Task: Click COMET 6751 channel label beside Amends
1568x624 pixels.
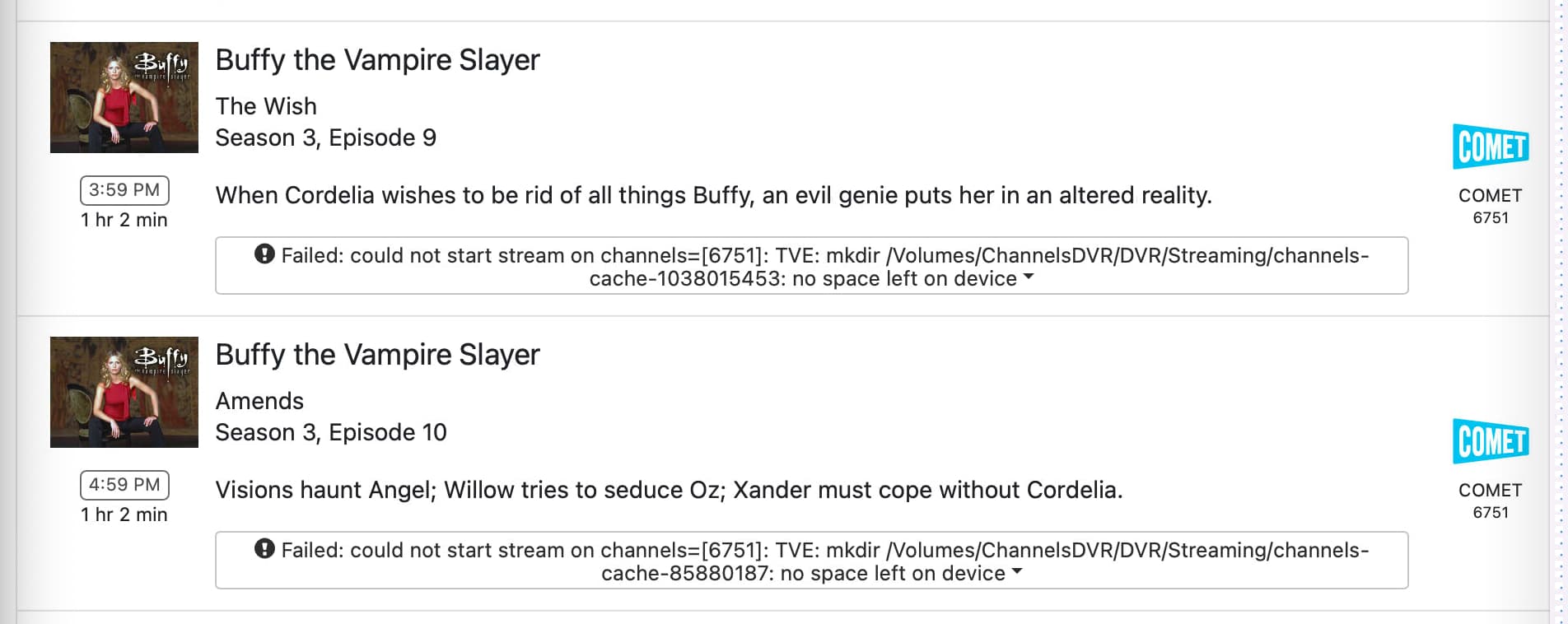Action: tap(1490, 500)
